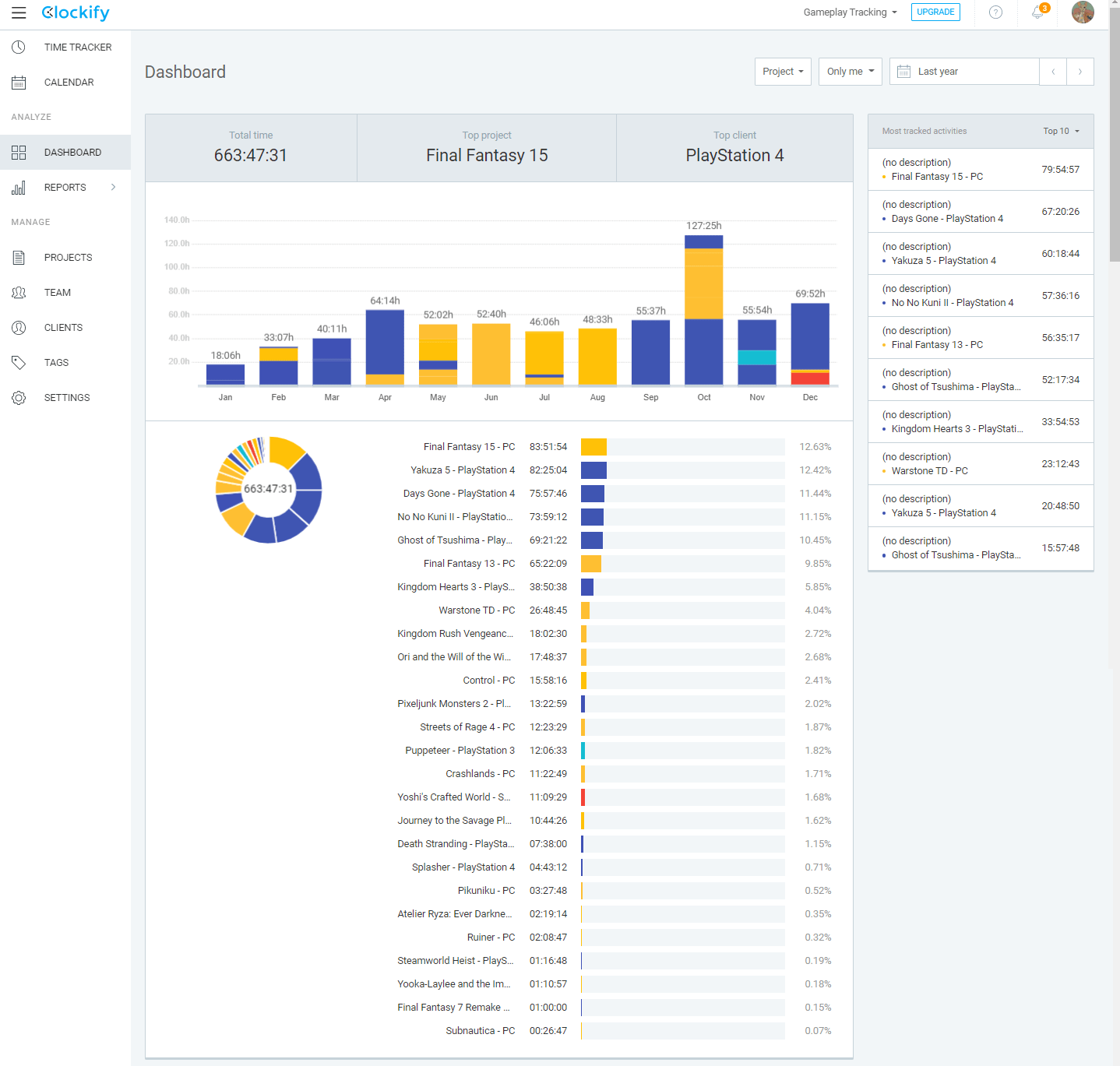The height and width of the screenshot is (1066, 1120).
Task: Click the donut chart center total
Action: coord(268,489)
